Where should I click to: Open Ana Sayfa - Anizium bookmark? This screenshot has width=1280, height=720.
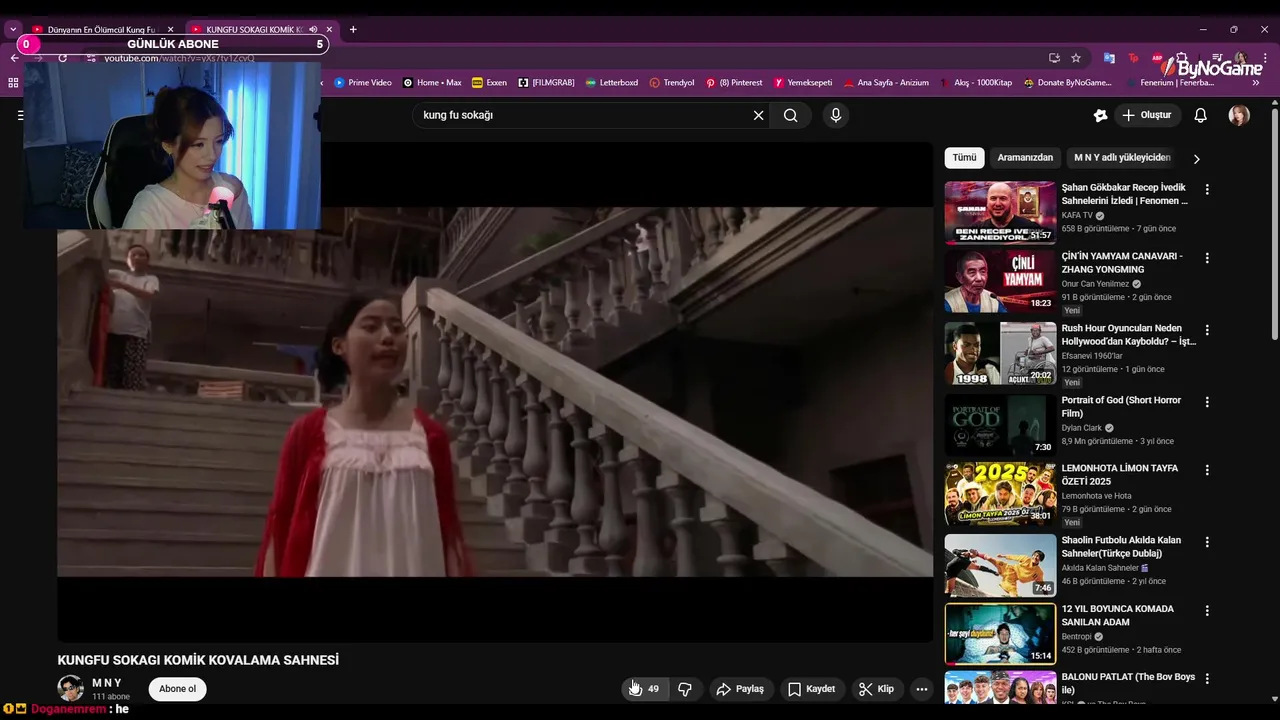(886, 83)
